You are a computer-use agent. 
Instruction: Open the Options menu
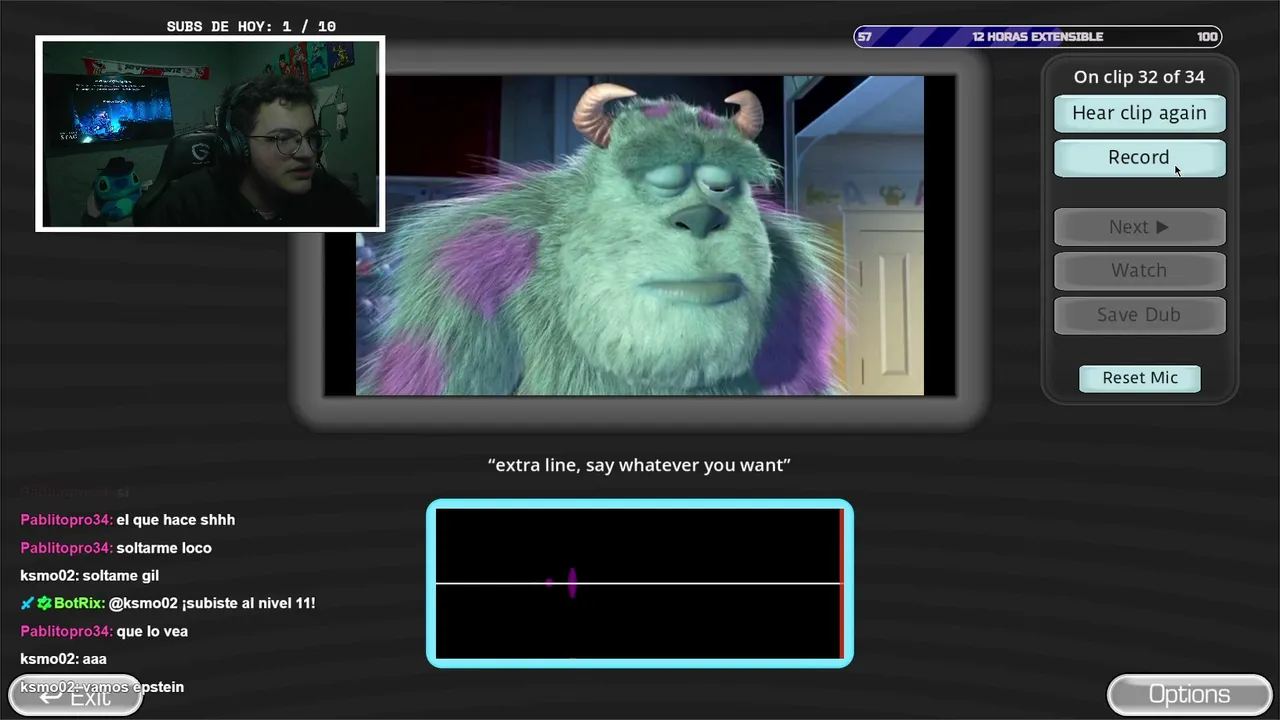(x=1189, y=694)
